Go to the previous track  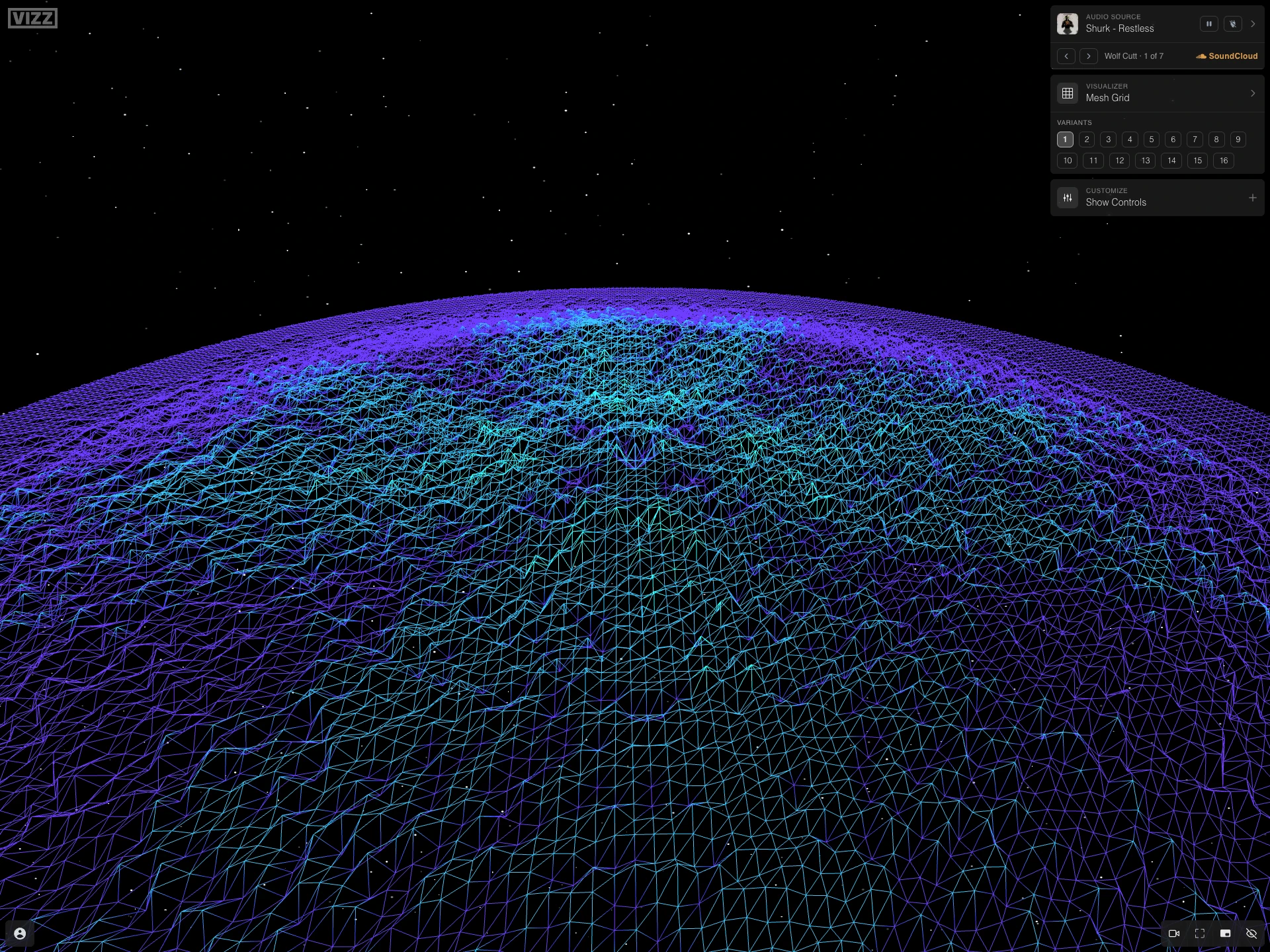click(x=1066, y=56)
